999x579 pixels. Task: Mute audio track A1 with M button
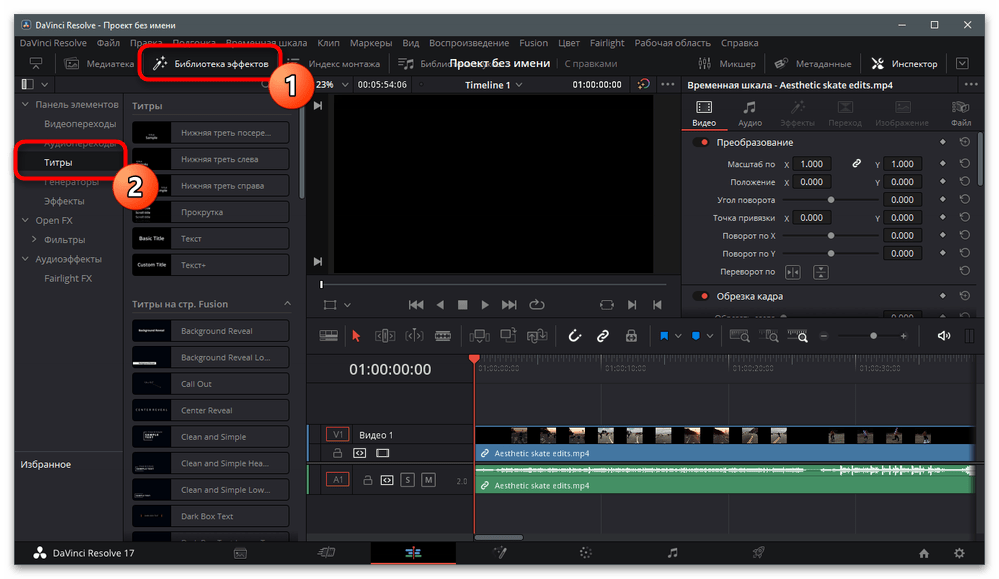428,481
